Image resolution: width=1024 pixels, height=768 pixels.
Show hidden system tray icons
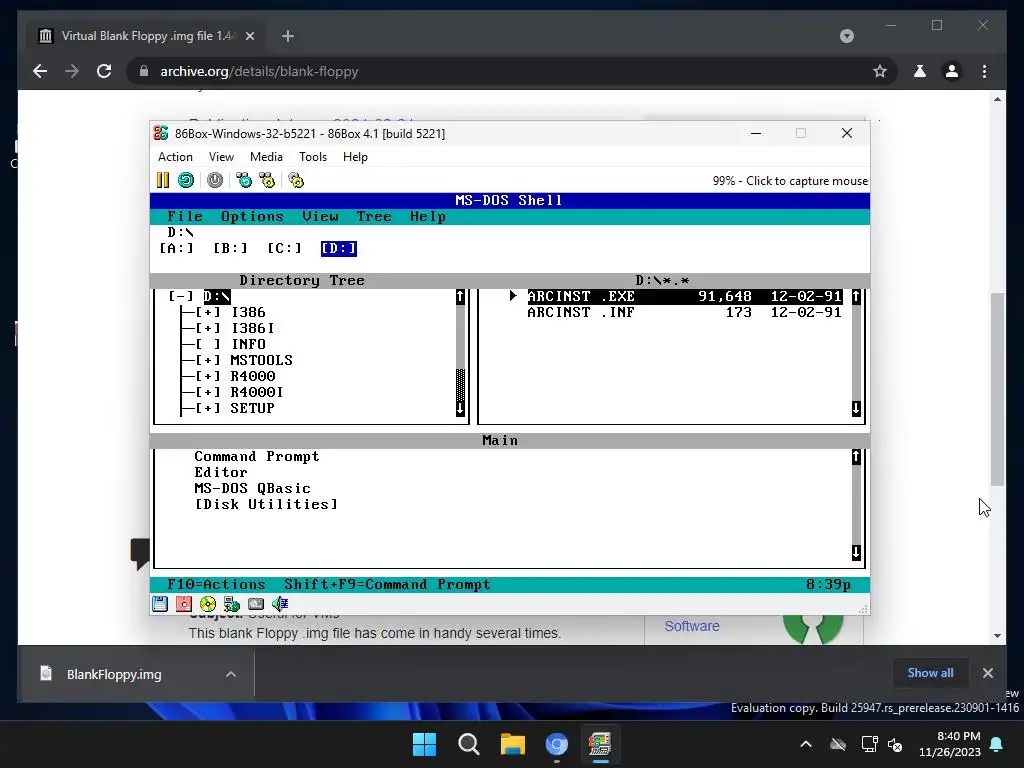[x=806, y=744]
